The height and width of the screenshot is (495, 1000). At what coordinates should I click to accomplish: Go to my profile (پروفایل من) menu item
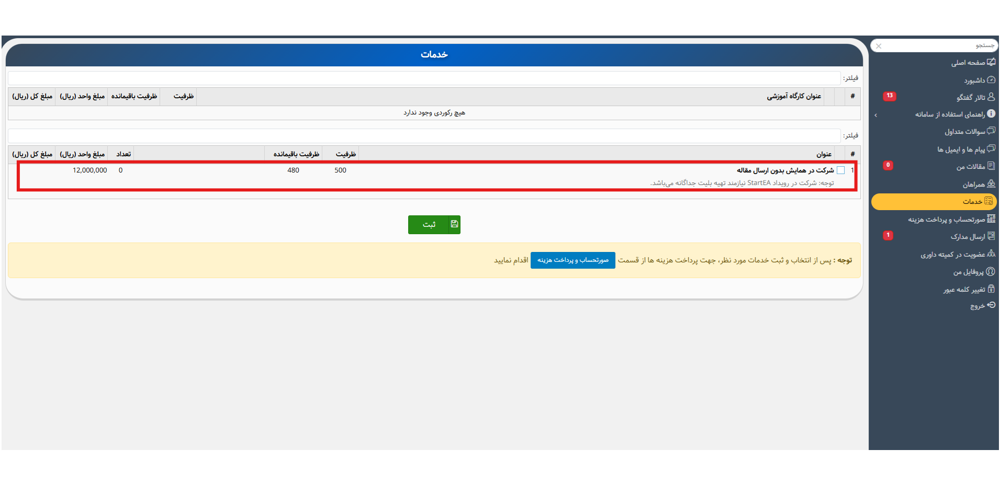tap(967, 272)
